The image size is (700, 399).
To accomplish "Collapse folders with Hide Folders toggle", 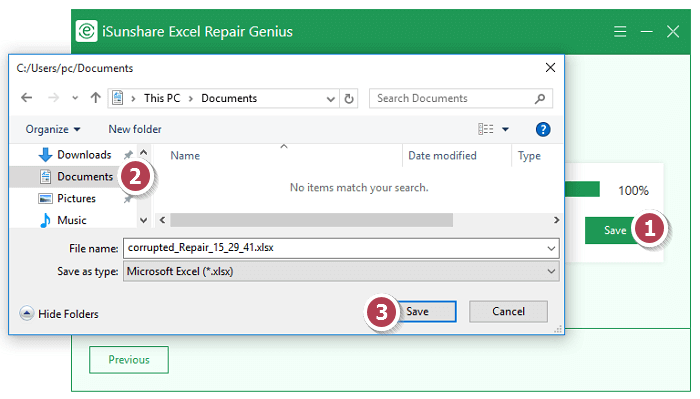I will click(x=59, y=314).
